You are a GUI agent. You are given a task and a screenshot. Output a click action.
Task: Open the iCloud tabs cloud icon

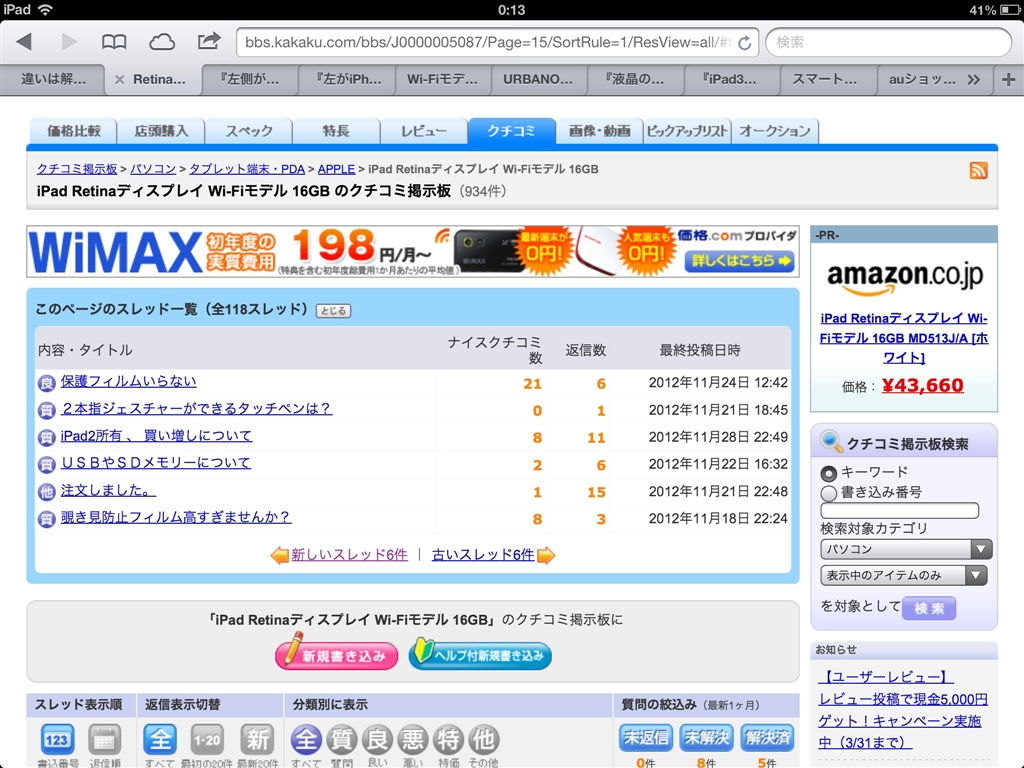tap(161, 42)
